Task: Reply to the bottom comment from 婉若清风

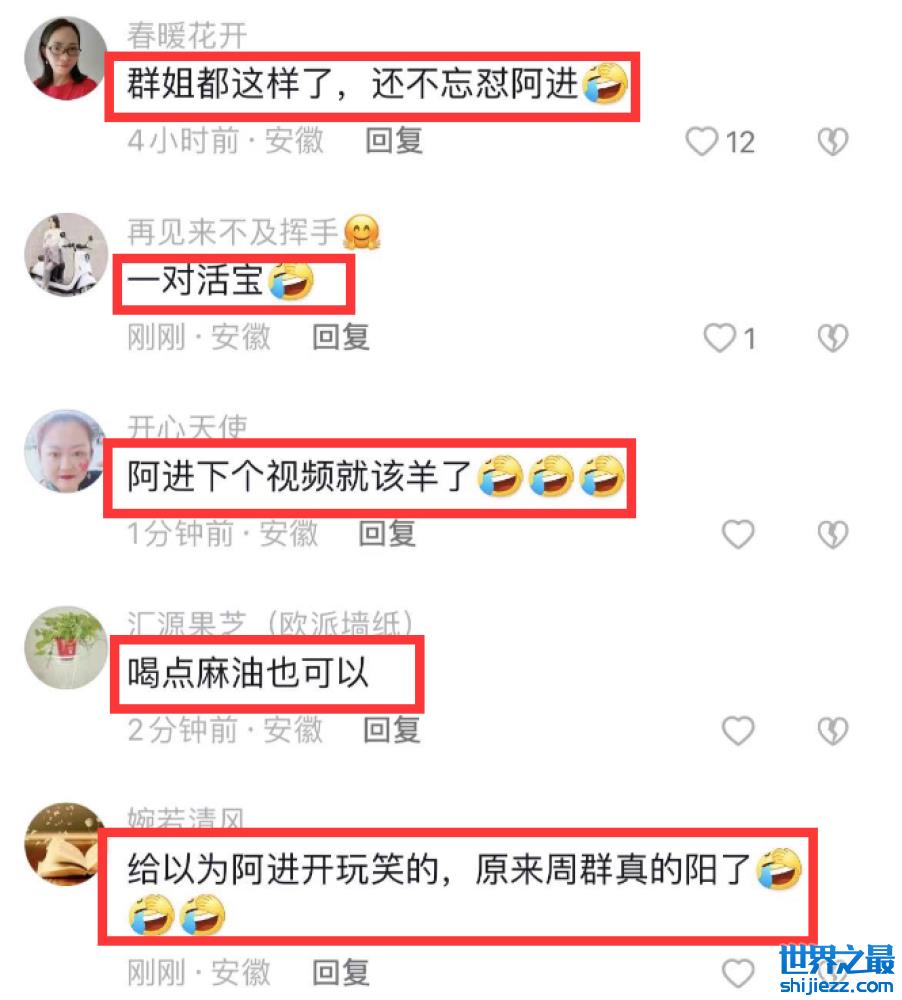Action: point(340,973)
